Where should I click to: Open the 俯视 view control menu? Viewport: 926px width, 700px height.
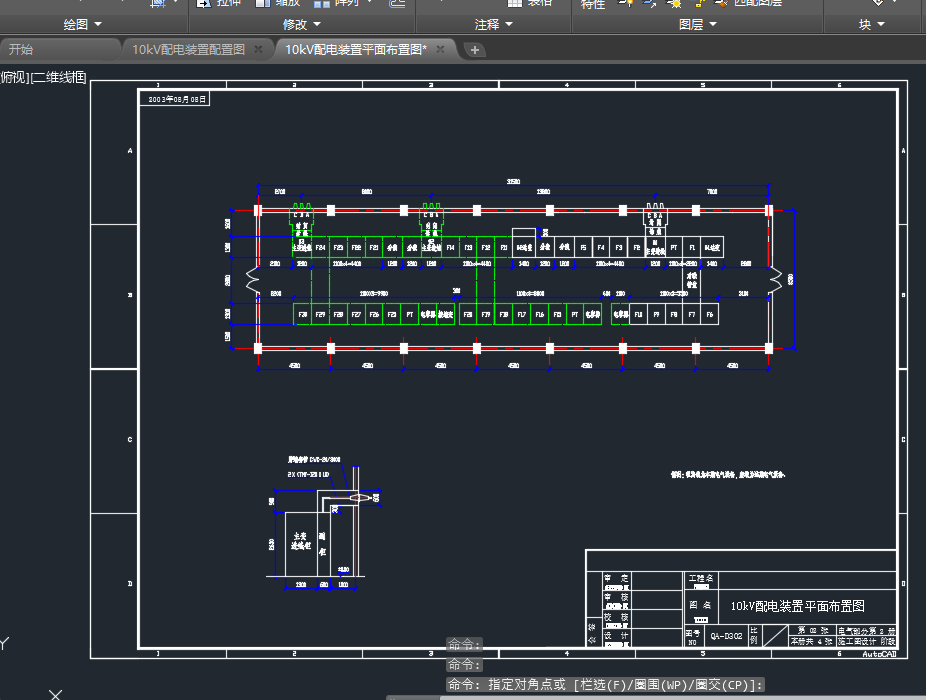point(13,77)
